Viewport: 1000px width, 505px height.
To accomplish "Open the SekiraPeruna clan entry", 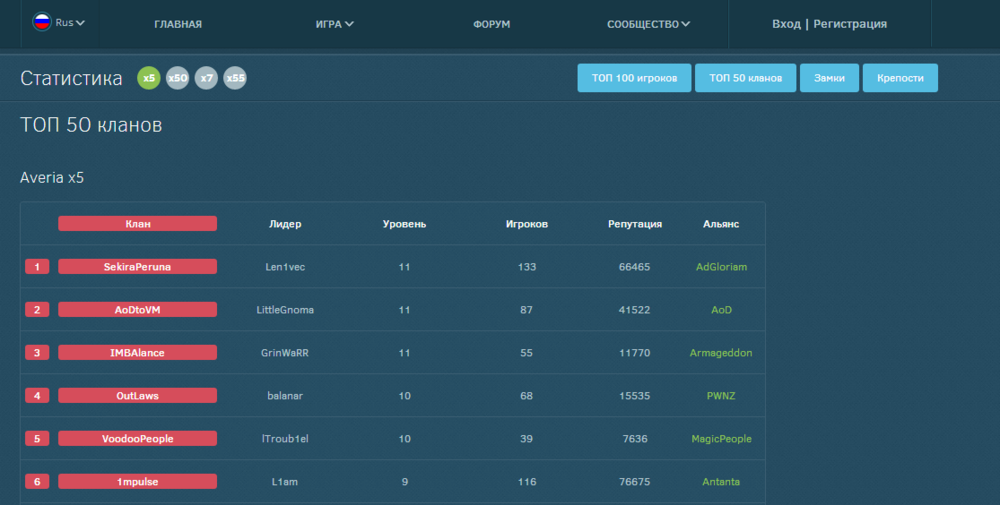I will (137, 267).
